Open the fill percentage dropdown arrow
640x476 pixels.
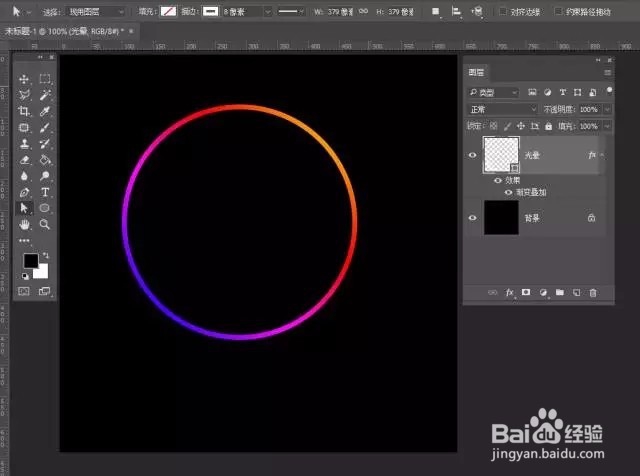click(607, 126)
